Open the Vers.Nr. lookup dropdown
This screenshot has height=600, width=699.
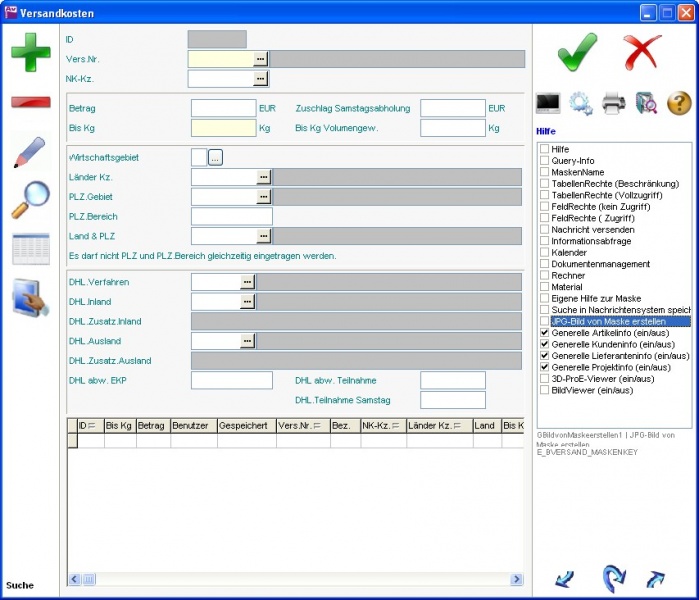(261, 60)
